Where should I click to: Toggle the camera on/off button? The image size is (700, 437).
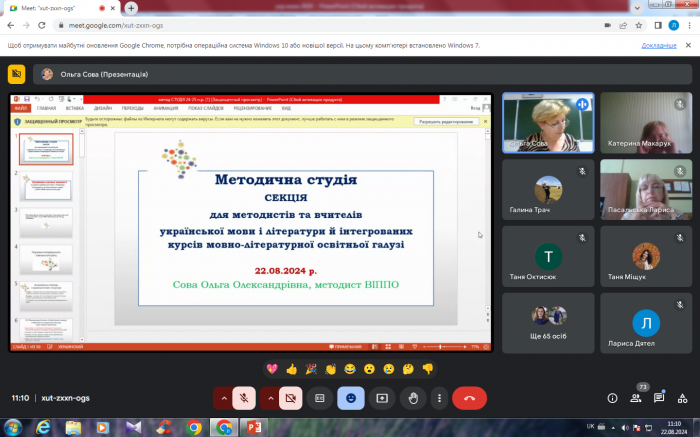[x=291, y=397]
